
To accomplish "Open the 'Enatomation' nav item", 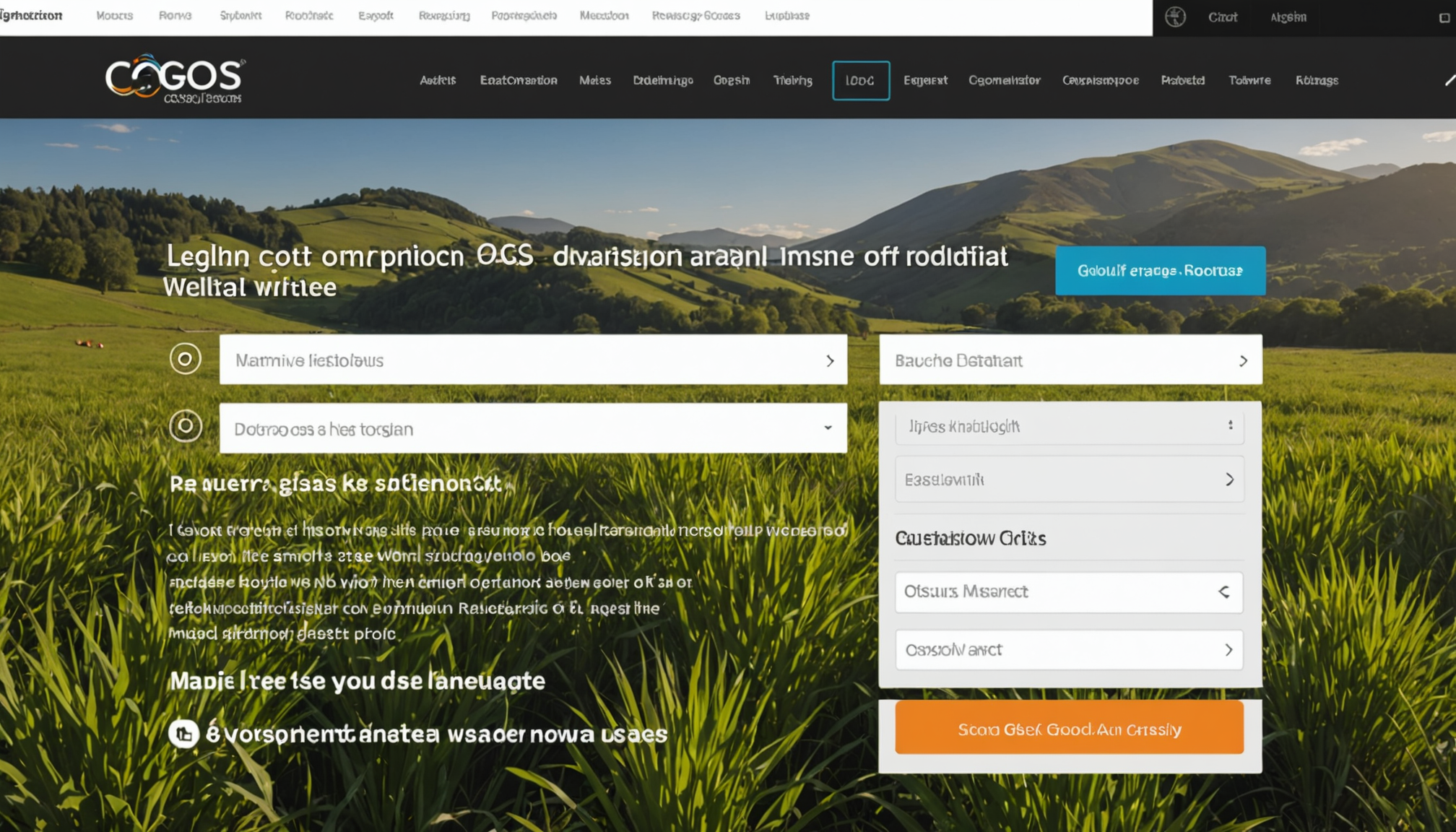I will (x=518, y=80).
